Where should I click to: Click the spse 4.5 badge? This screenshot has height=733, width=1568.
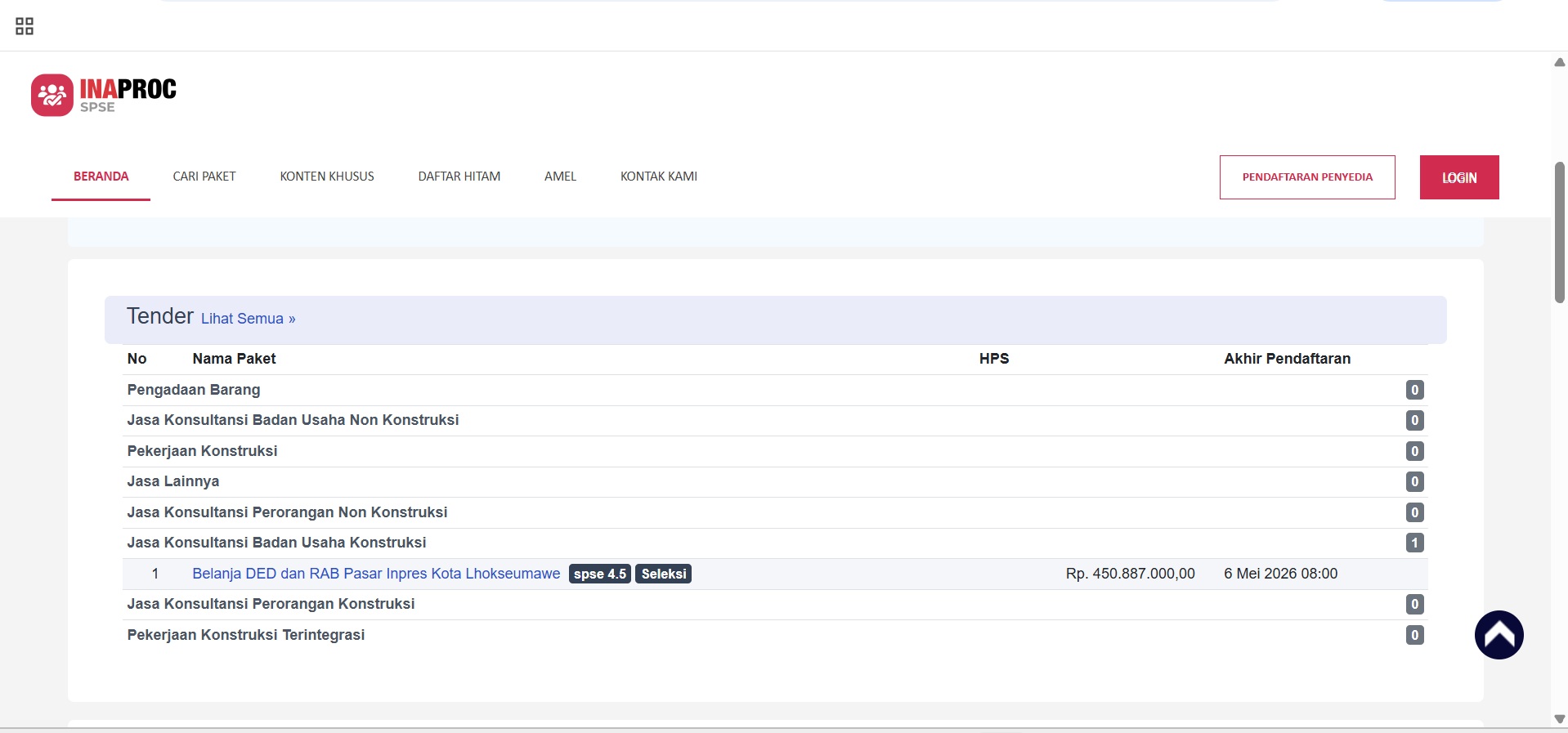click(x=599, y=574)
